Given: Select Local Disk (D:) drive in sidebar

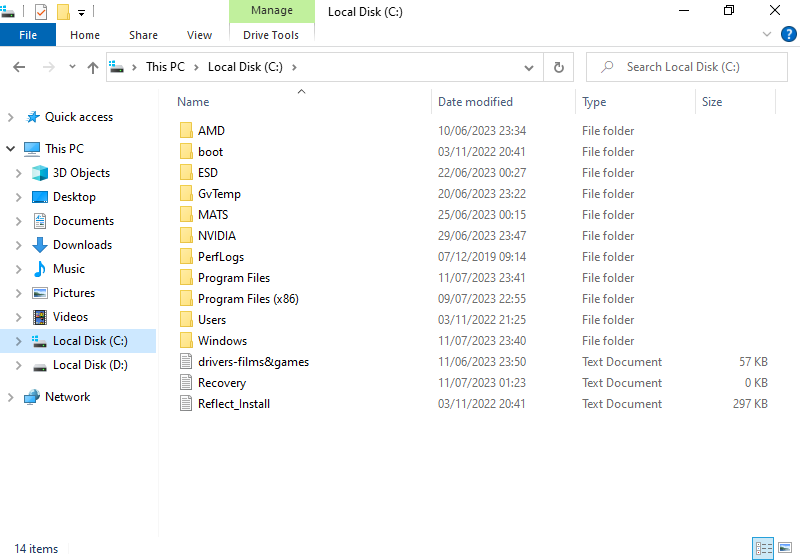Looking at the screenshot, I should click(90, 365).
